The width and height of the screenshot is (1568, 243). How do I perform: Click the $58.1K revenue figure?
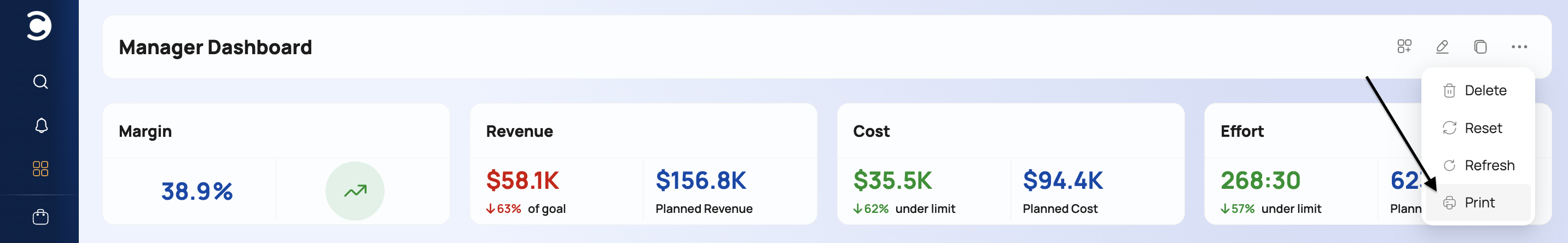[x=522, y=180]
